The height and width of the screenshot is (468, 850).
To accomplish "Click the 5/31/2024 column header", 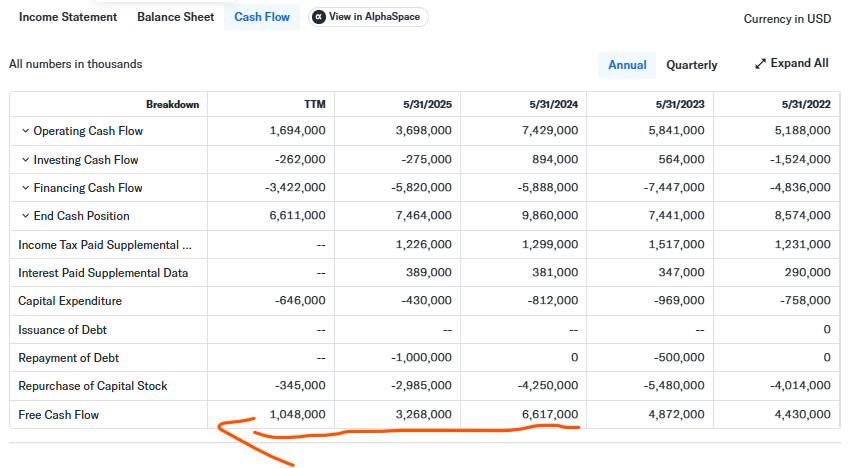I will click(x=553, y=105).
